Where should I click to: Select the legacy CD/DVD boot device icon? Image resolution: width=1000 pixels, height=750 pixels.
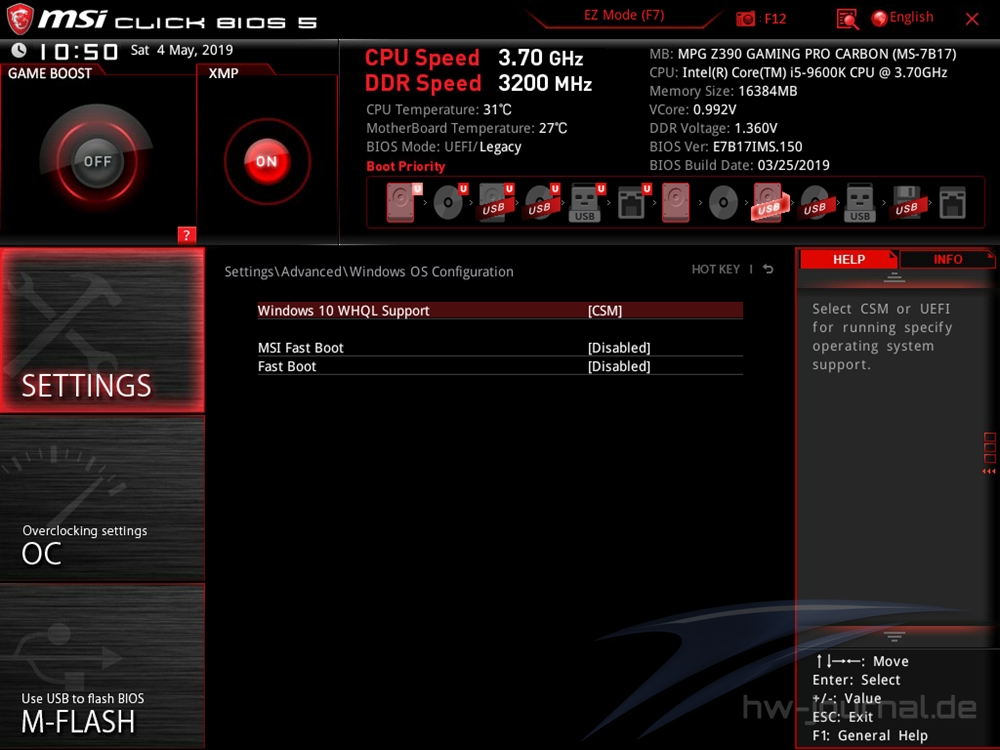[x=723, y=203]
